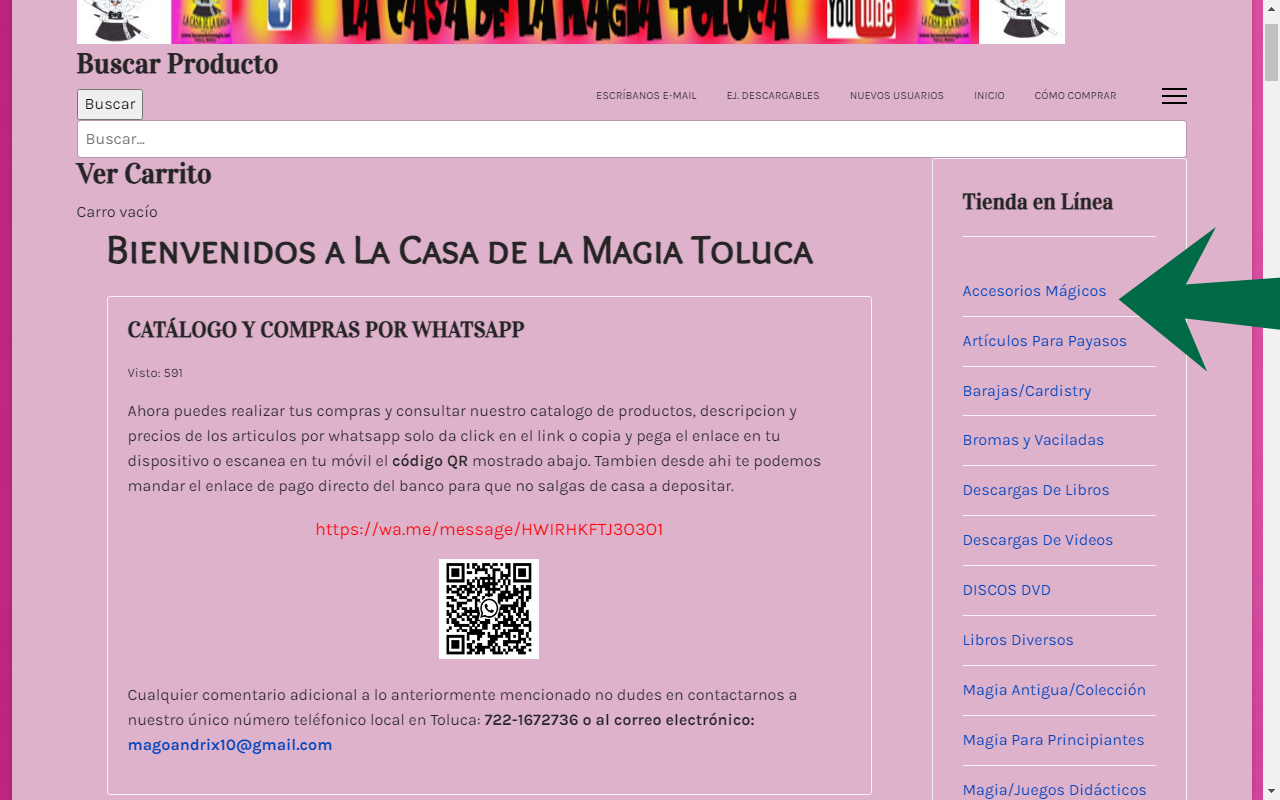Open Descargas De Videos category

point(1037,540)
